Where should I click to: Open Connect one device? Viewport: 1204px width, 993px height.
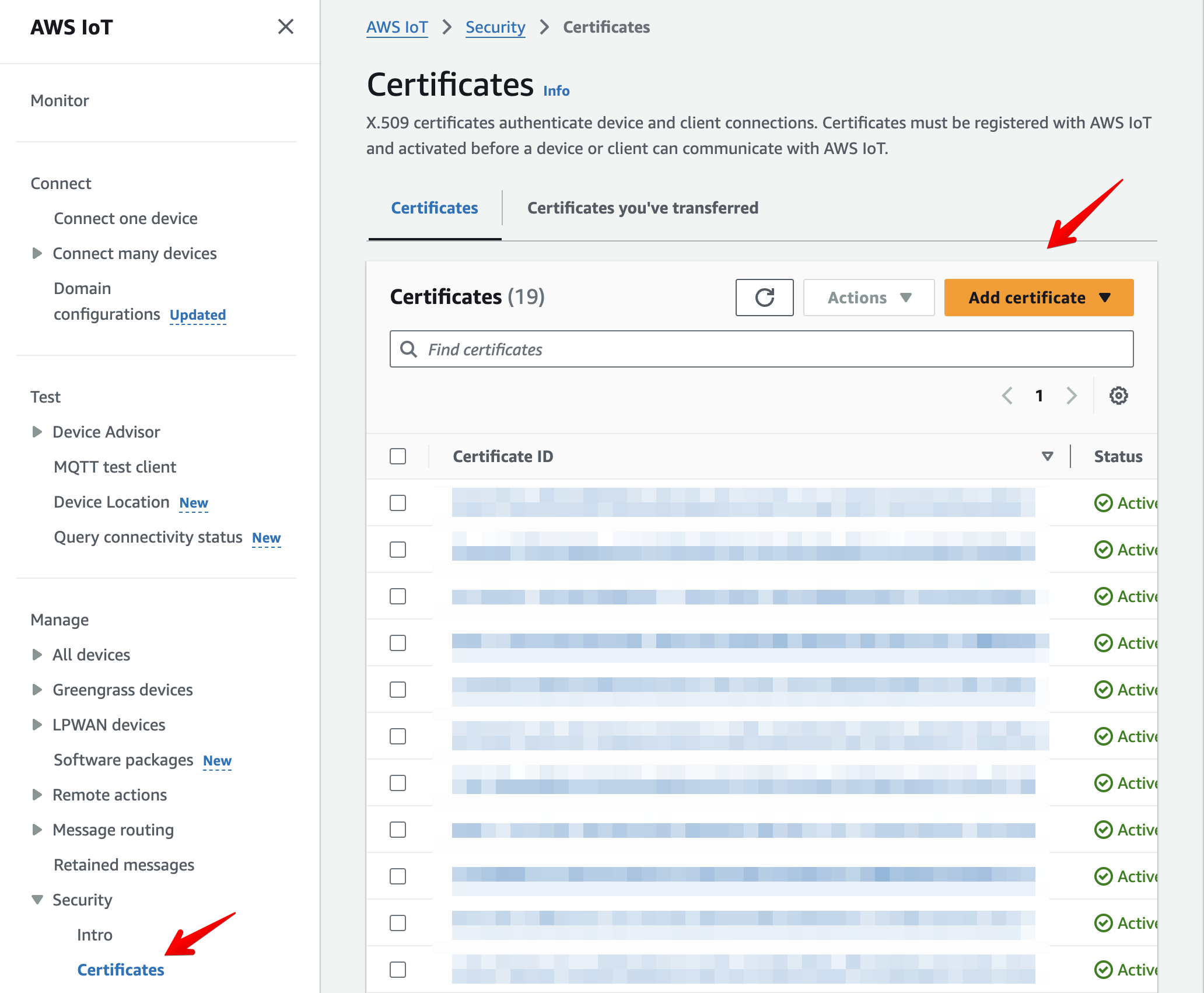(x=125, y=218)
